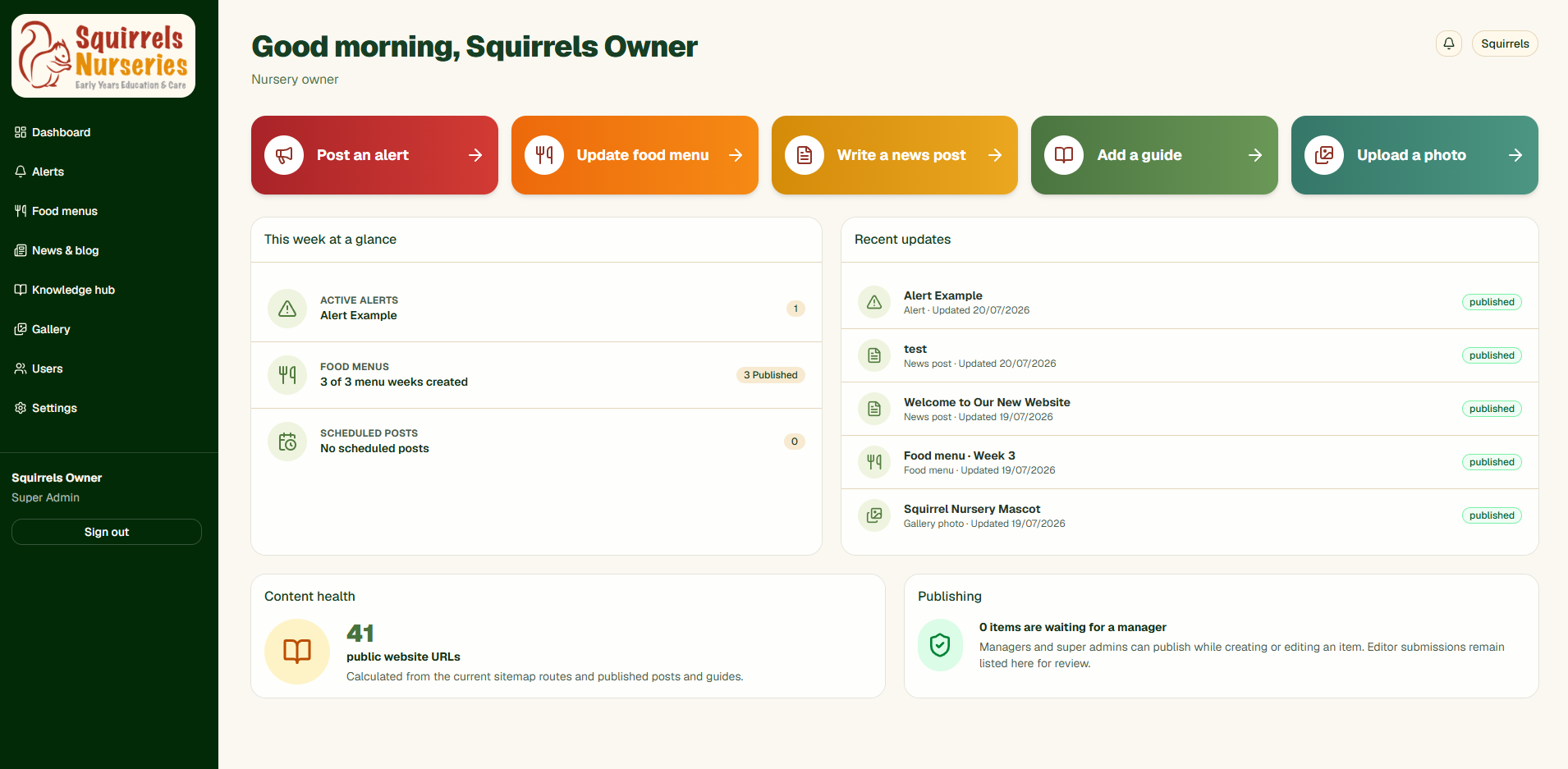This screenshot has height=769, width=1568.
Task: Click the megaphone icon on Post an alert
Action: [x=284, y=155]
